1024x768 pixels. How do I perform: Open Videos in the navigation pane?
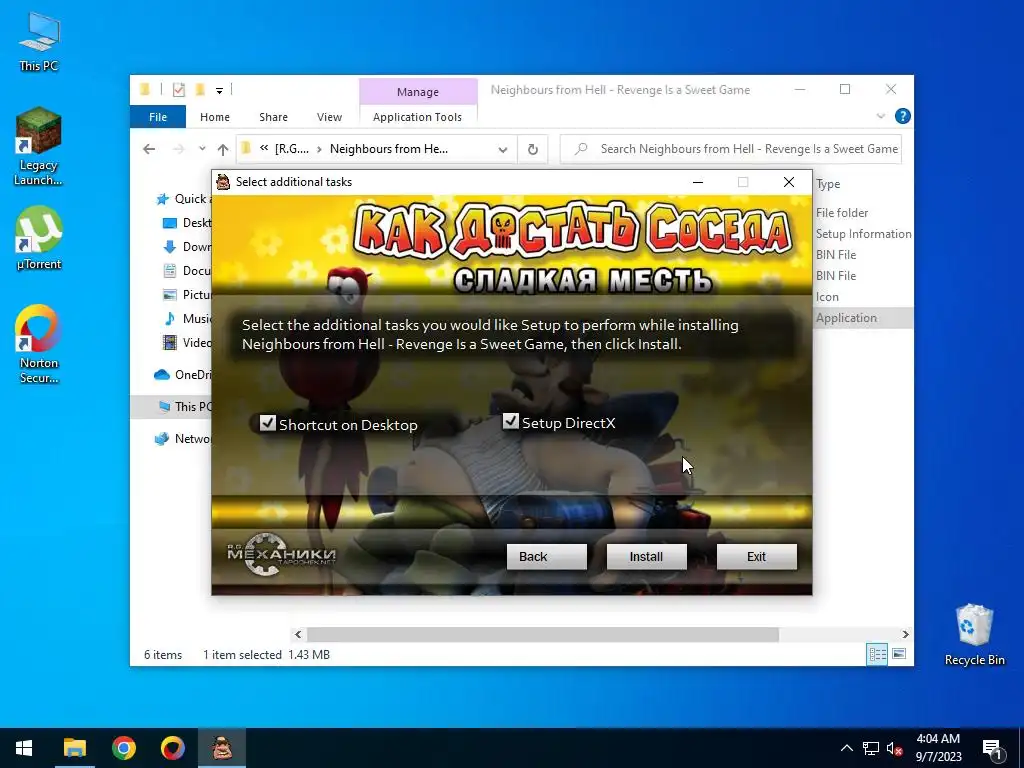pos(187,342)
